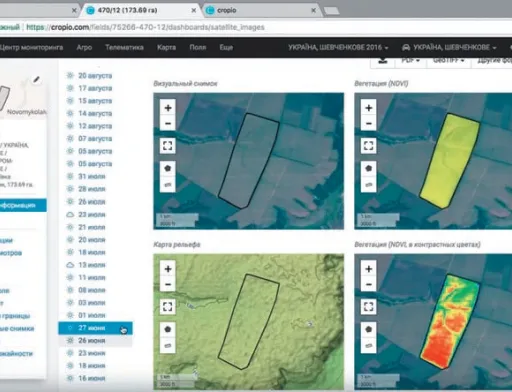Viewport: 512px width, 392px height.
Task: Zoom out on the contrast NDVI map
Action: click(369, 284)
